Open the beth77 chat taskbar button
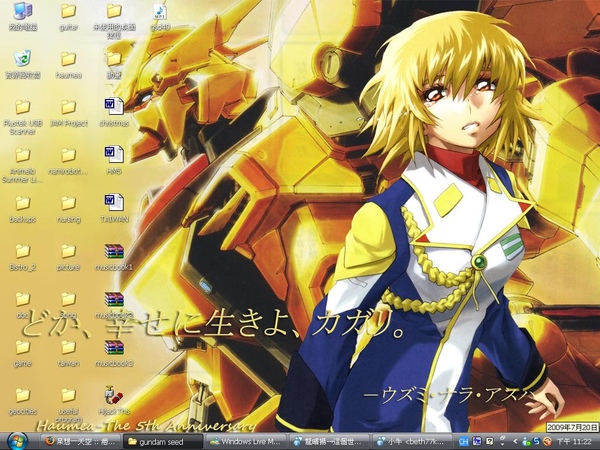The width and height of the screenshot is (600, 450). 411,442
